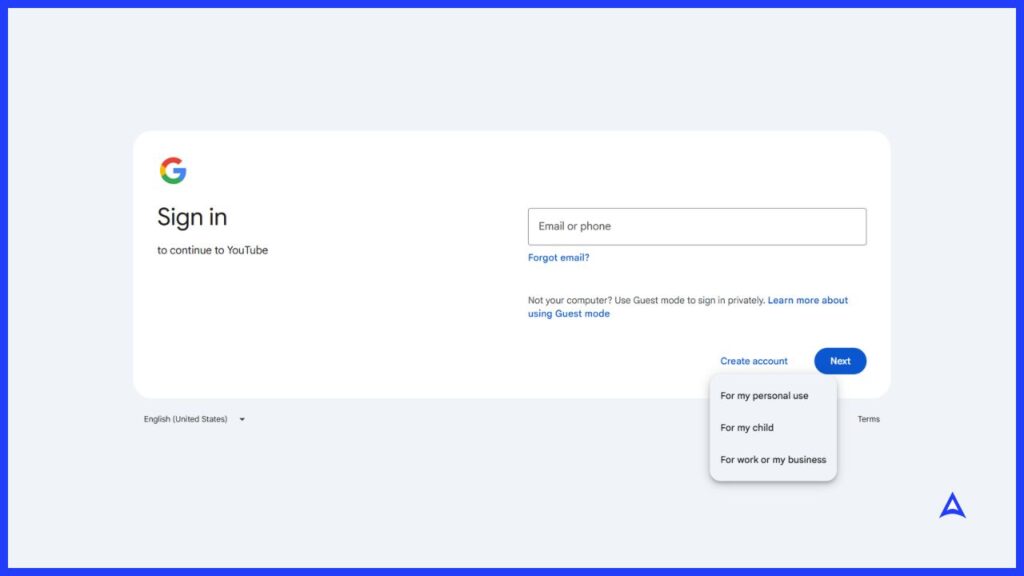Choose For my personal use
This screenshot has width=1024, height=576.
click(764, 396)
